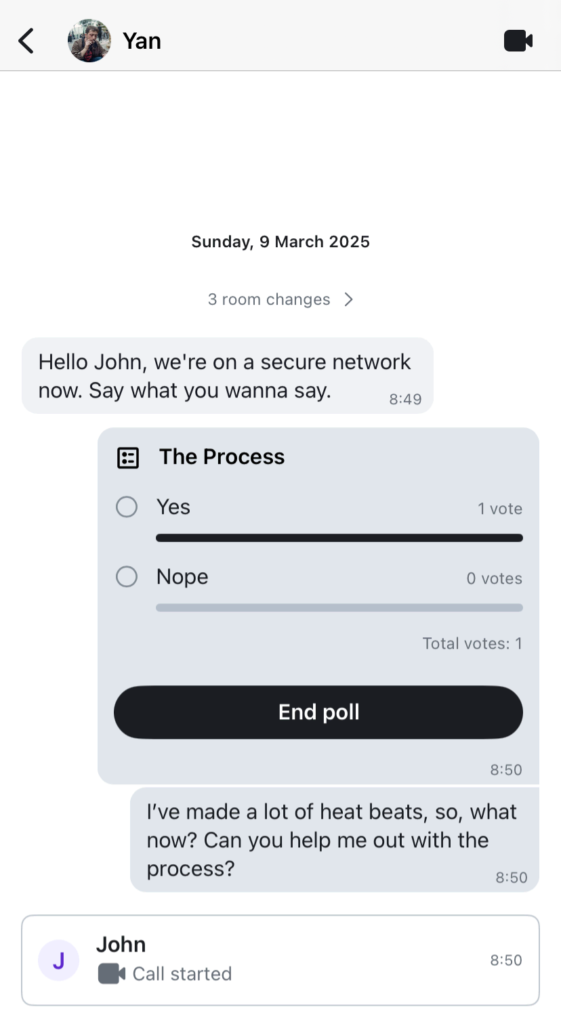This screenshot has width=561, height=1024.
Task: Select the Hello John secure network message
Action: point(227,376)
